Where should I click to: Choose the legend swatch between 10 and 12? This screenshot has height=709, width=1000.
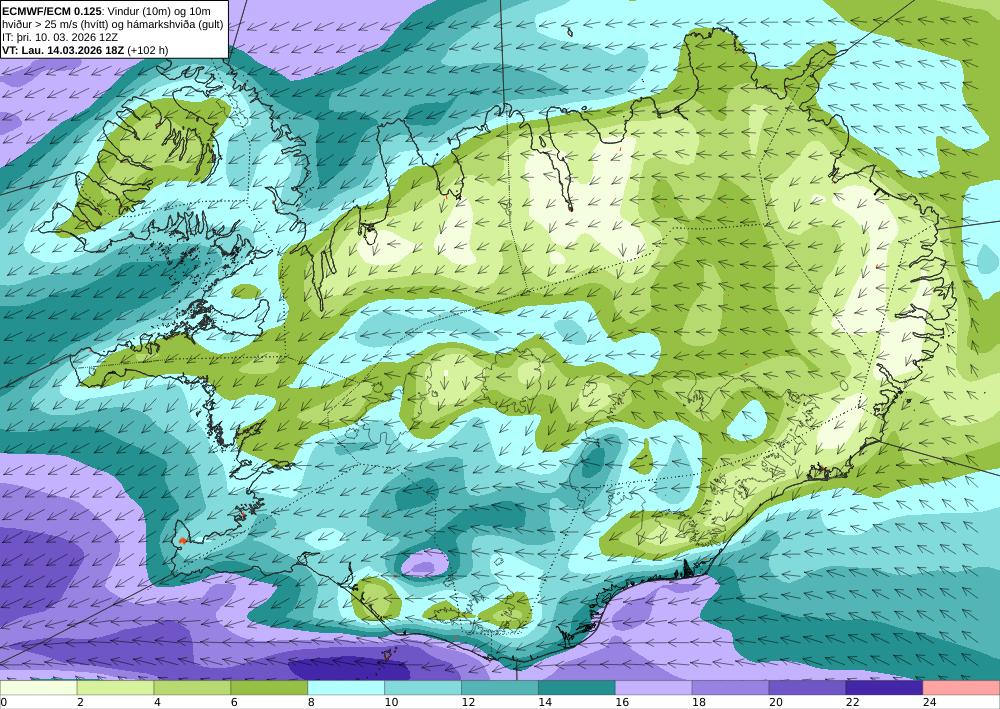423,688
